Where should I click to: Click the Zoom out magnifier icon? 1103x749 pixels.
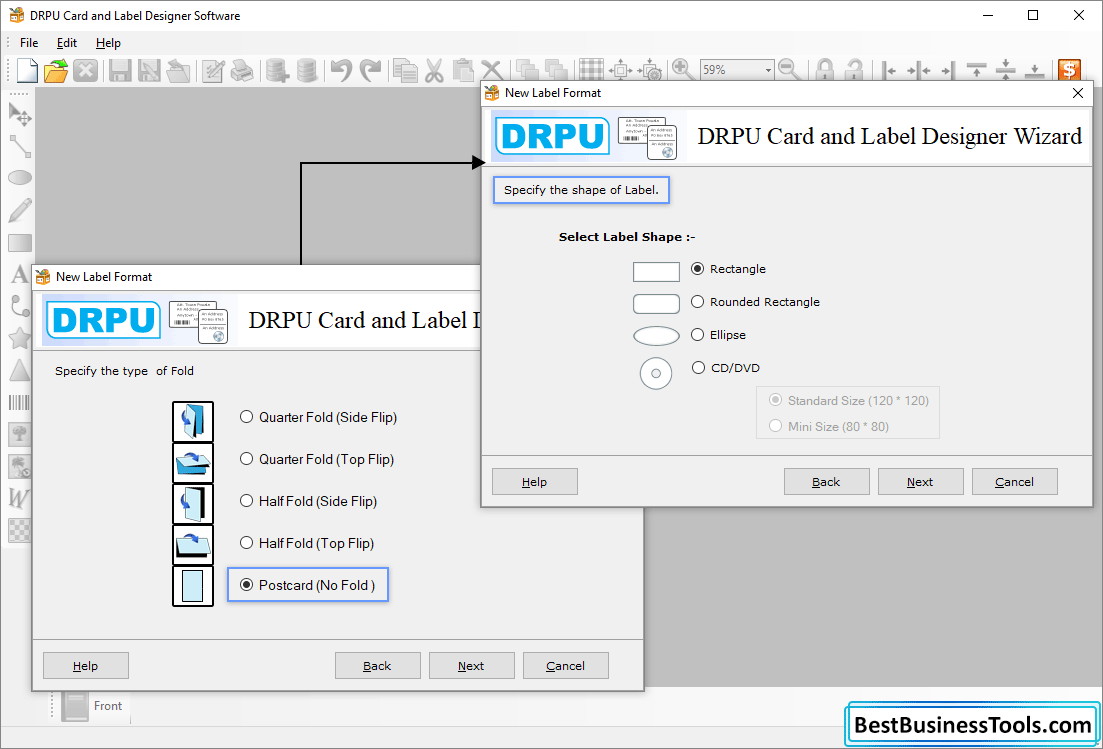click(789, 70)
